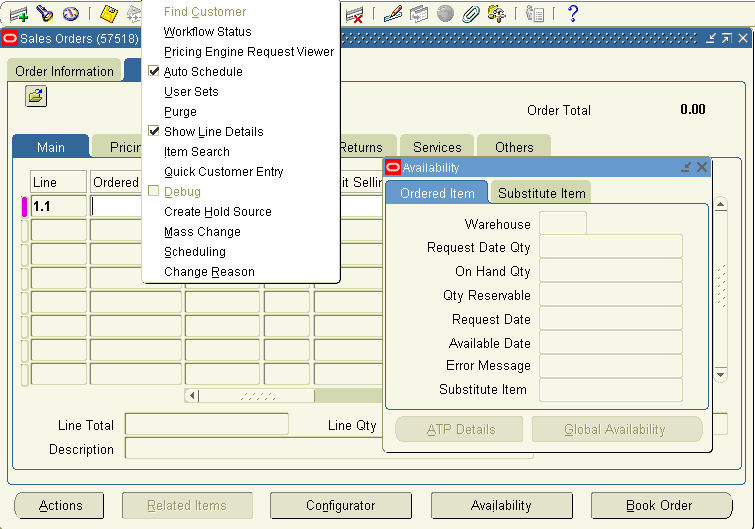This screenshot has height=529, width=755.
Task: Choose Change Reason from the menu
Action: coord(209,272)
